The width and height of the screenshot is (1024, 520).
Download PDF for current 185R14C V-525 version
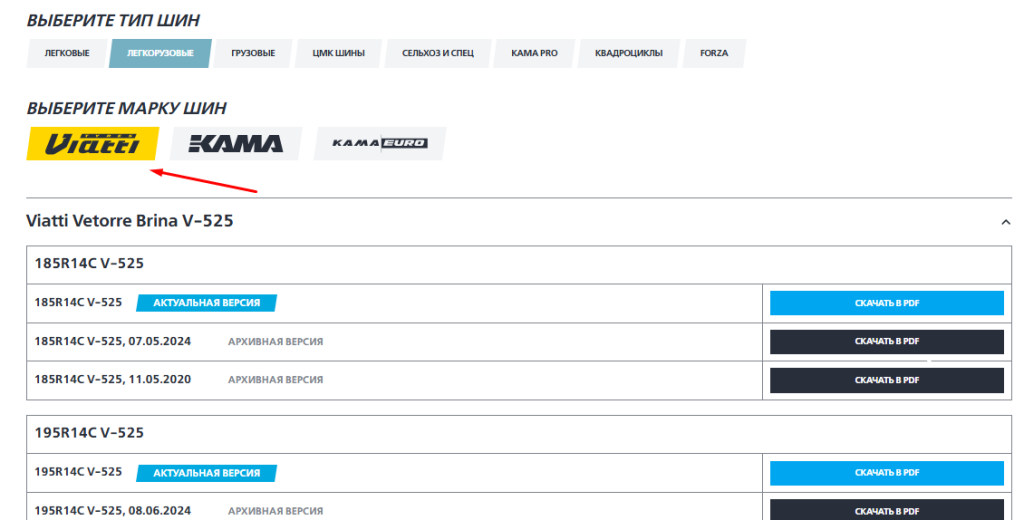[887, 303]
